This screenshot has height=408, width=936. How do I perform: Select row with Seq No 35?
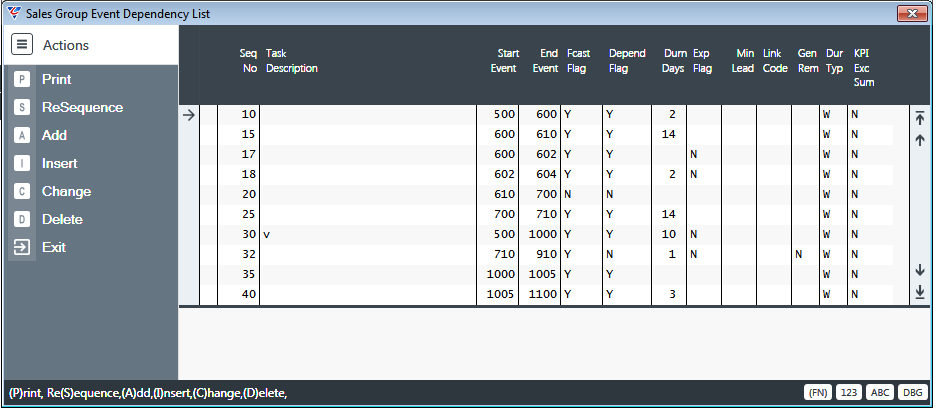point(546,275)
